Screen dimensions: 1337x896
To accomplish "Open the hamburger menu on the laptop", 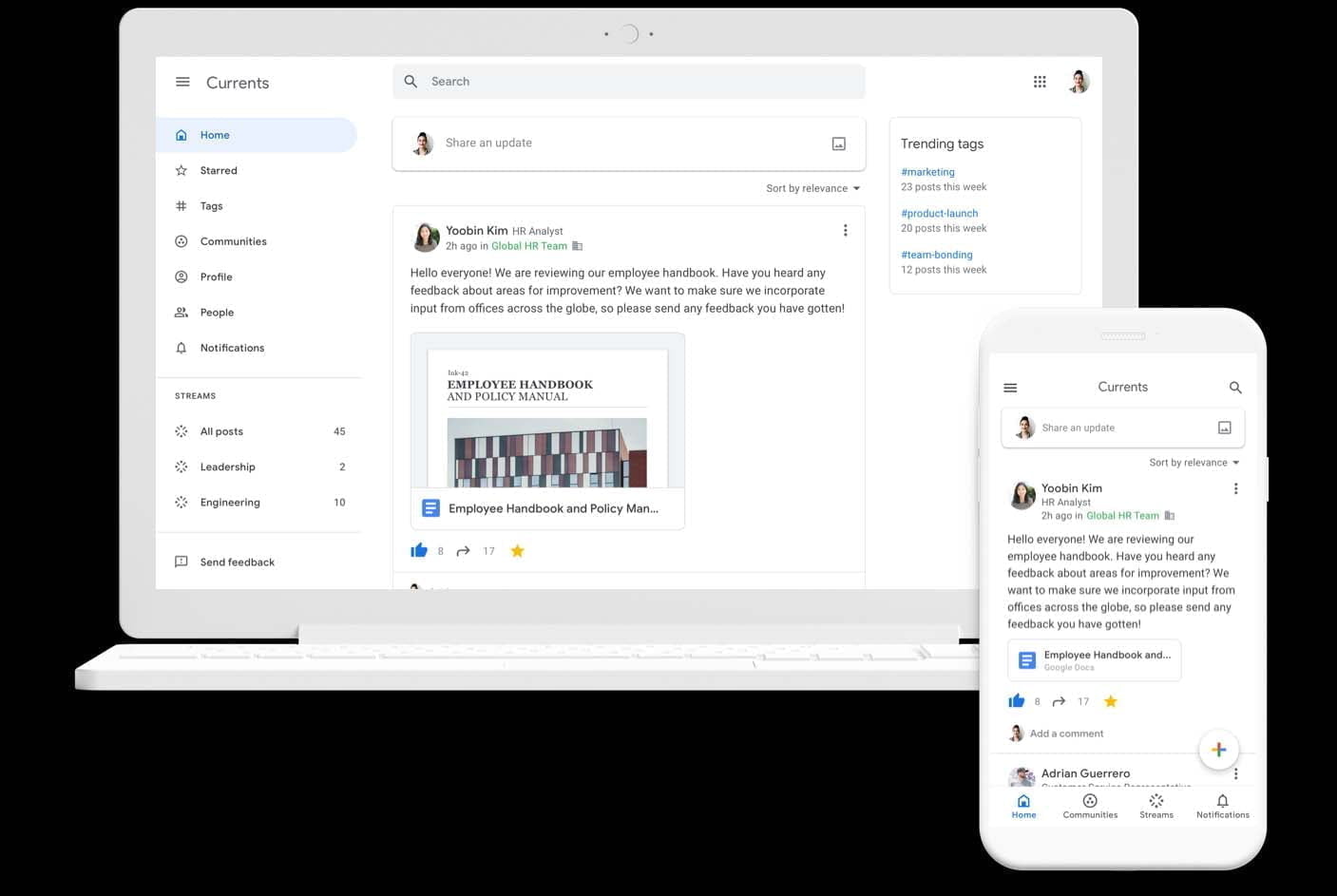I will coord(182,83).
